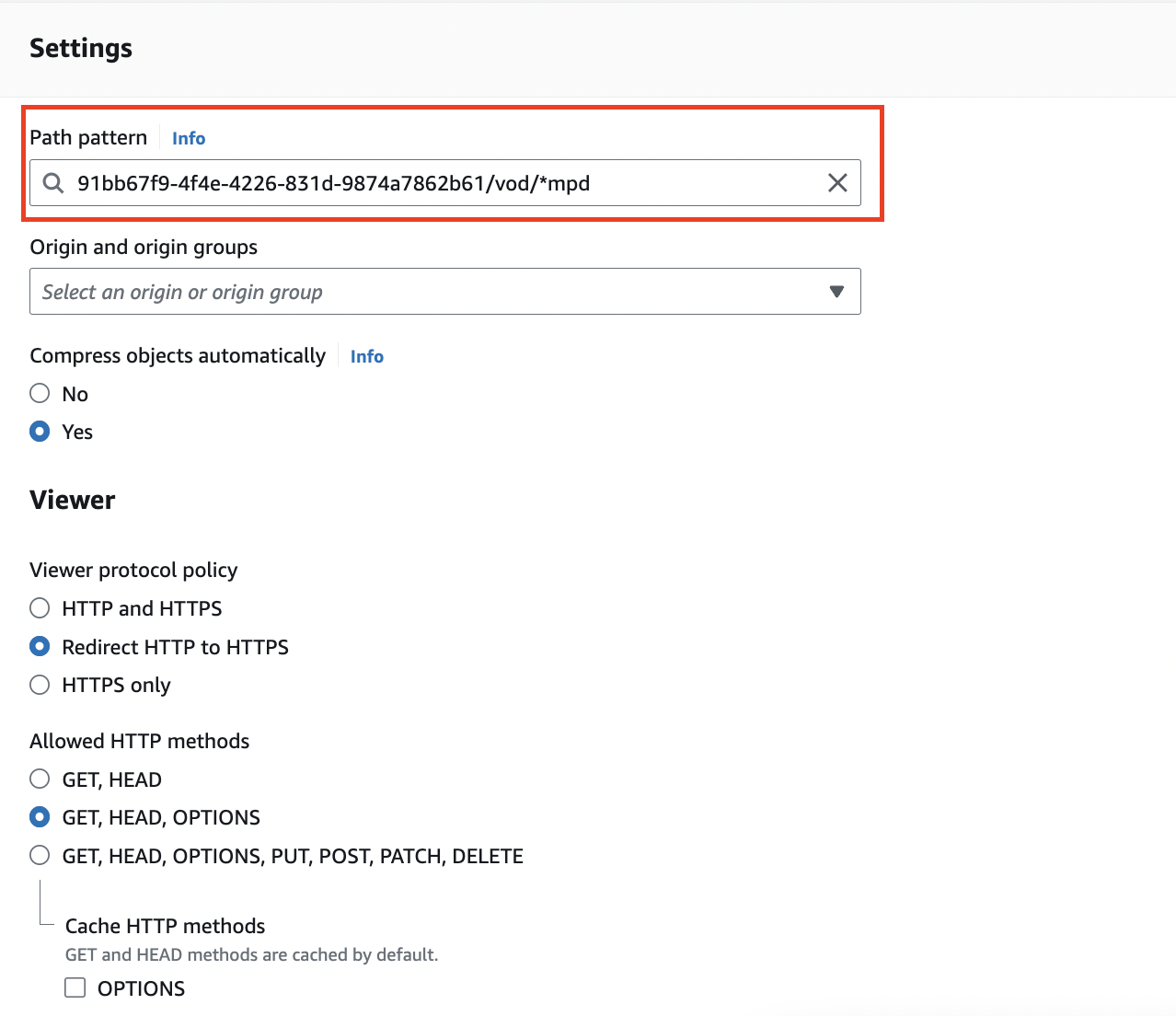Image resolution: width=1176 pixels, height=1016 pixels.
Task: Choose Redirect HTTP to HTTPS policy
Action: (40, 647)
